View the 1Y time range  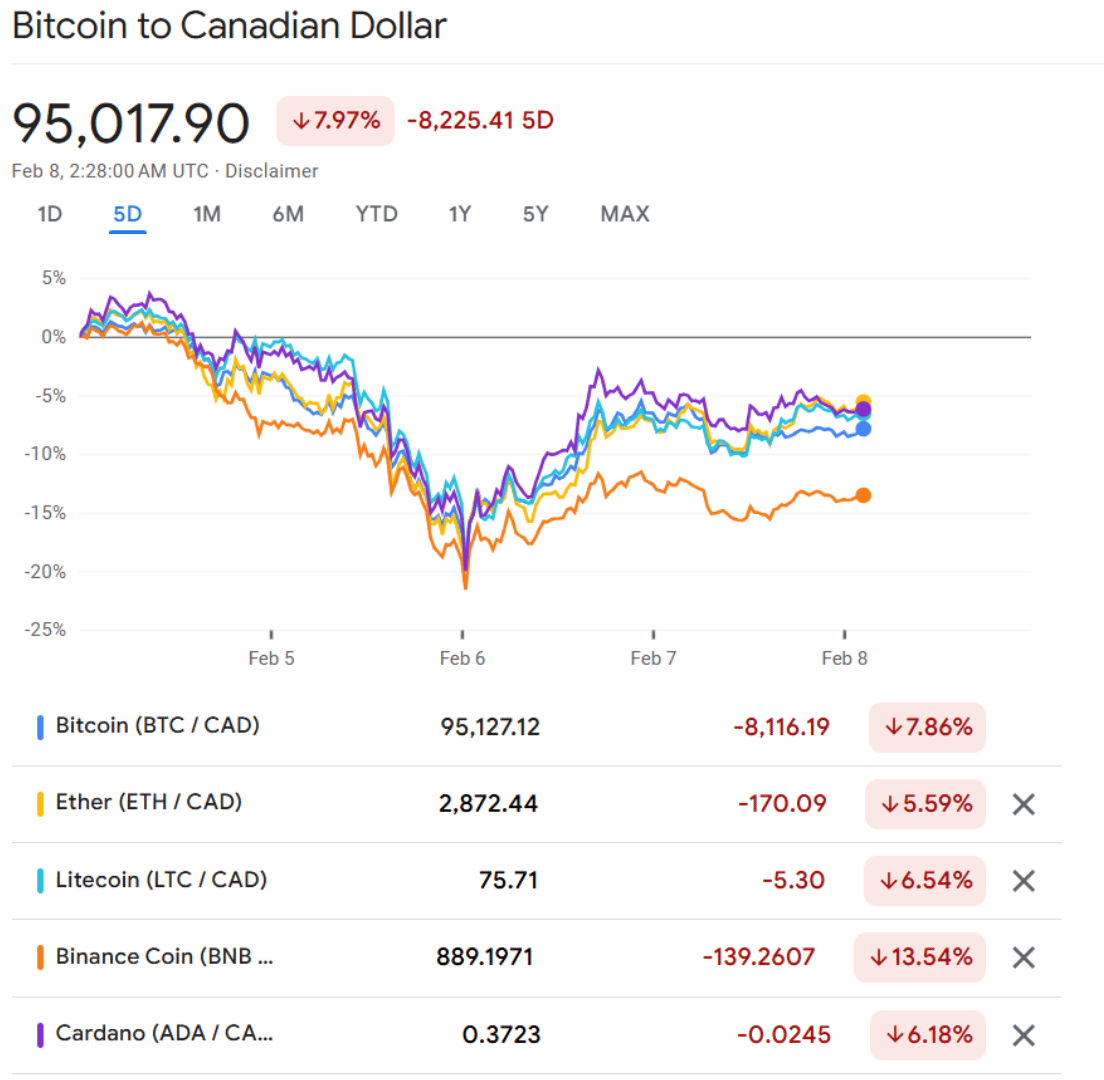(460, 214)
